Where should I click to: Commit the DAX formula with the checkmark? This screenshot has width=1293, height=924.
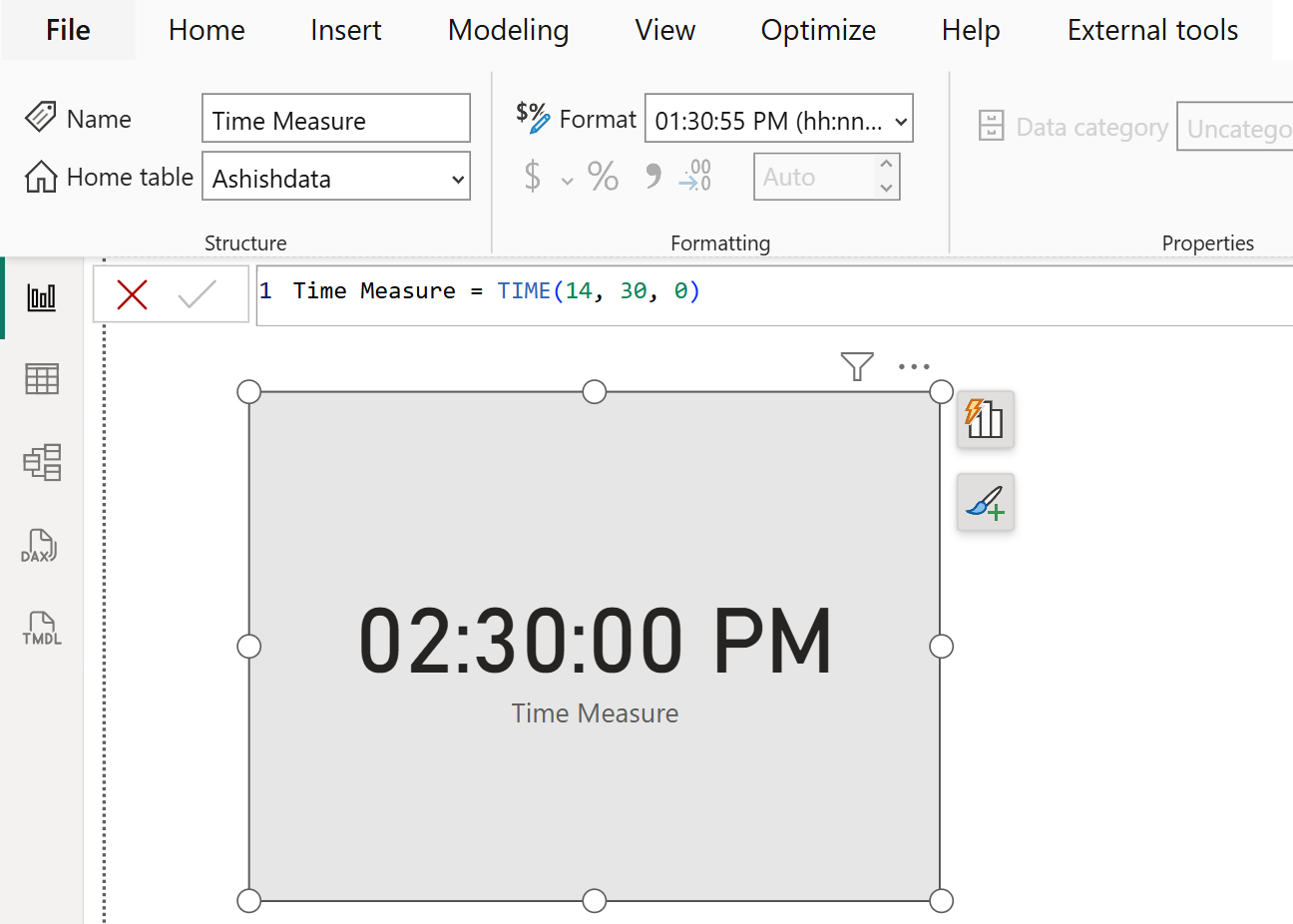pyautogui.click(x=197, y=293)
